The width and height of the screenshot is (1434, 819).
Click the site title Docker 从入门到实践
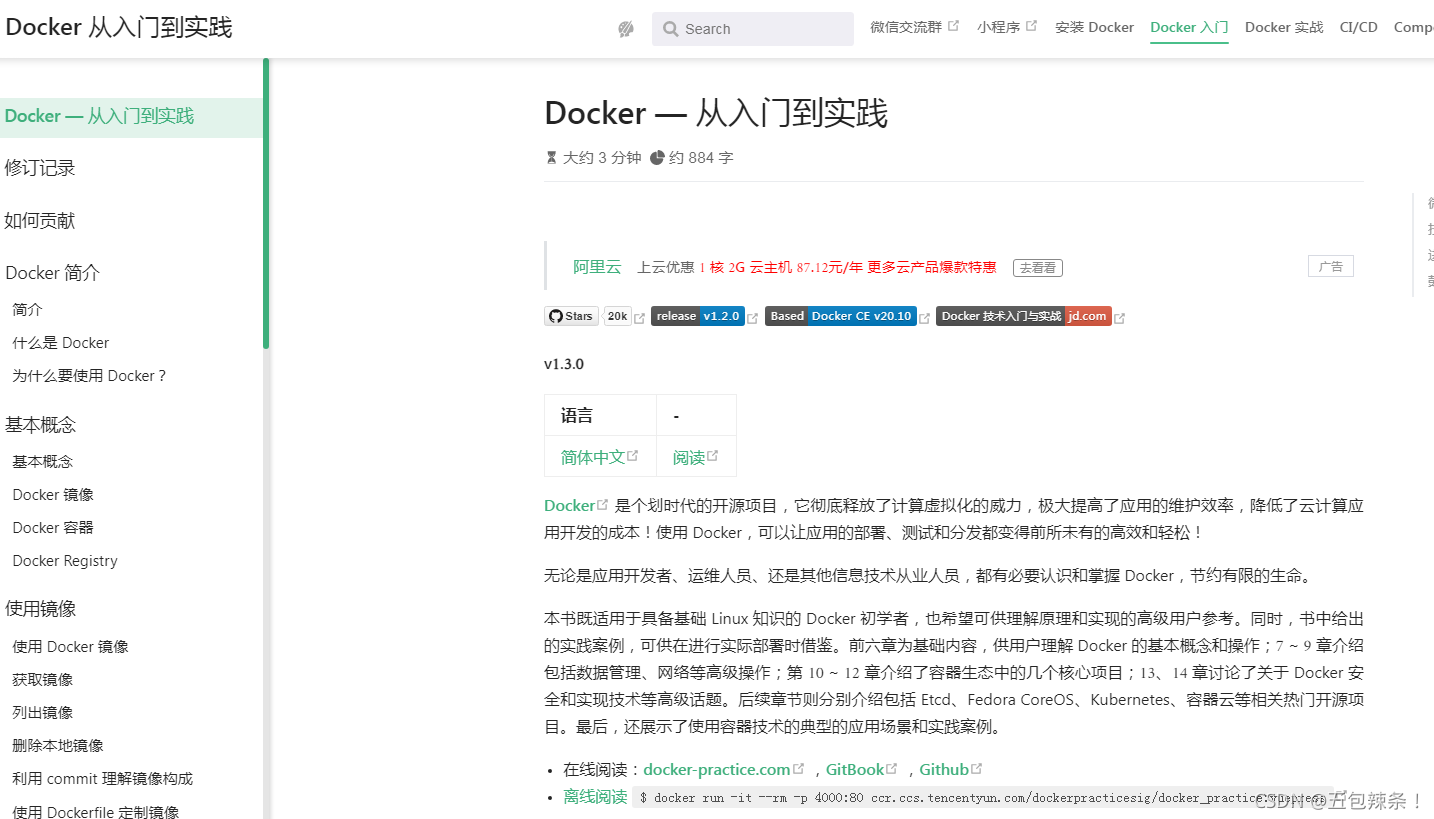[x=118, y=27]
